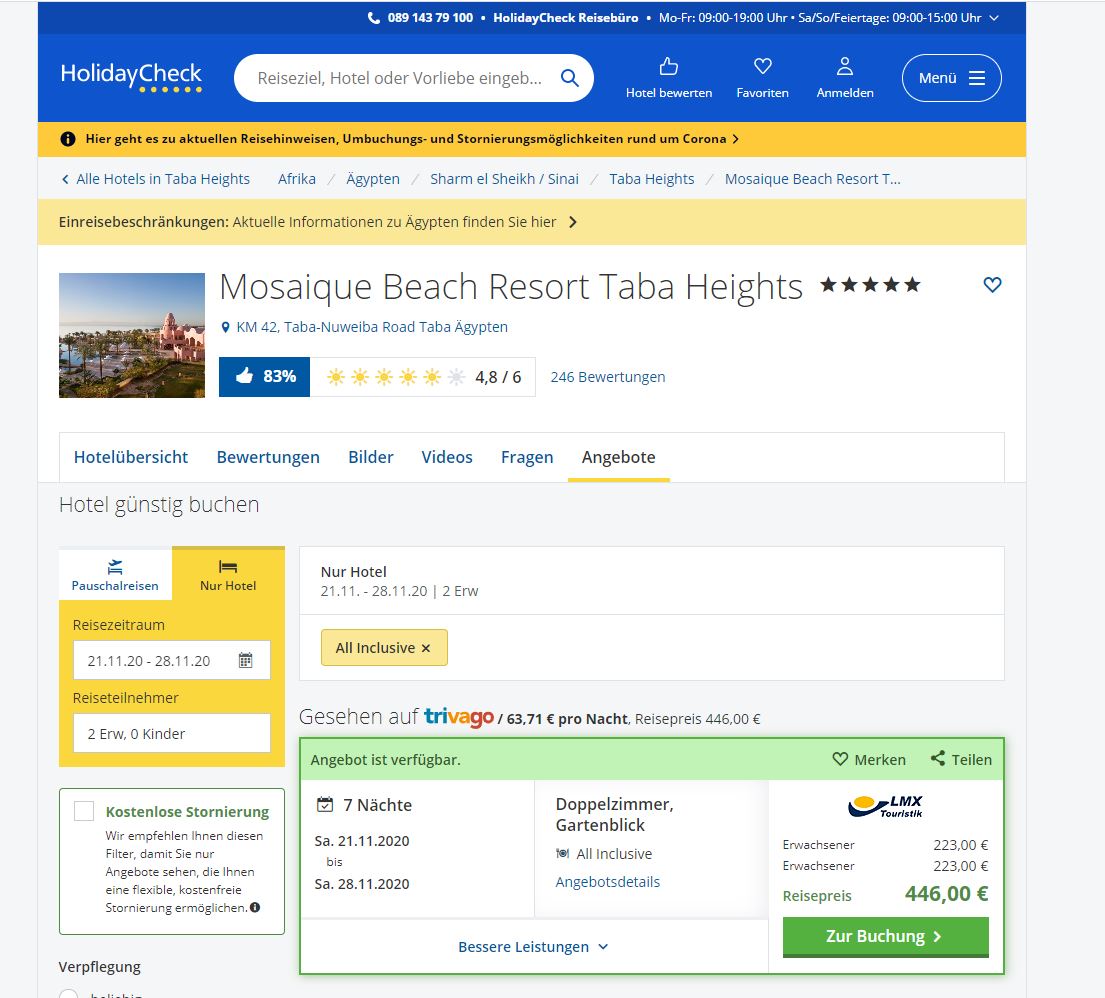Open 246 Bewertungen link
The height and width of the screenshot is (998, 1105).
607,377
